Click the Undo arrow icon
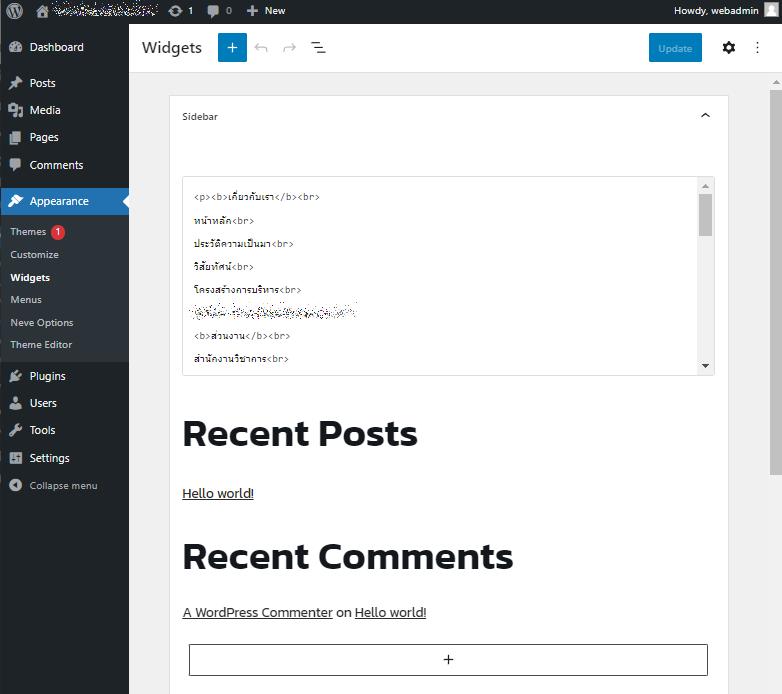This screenshot has width=782, height=694. (261, 48)
